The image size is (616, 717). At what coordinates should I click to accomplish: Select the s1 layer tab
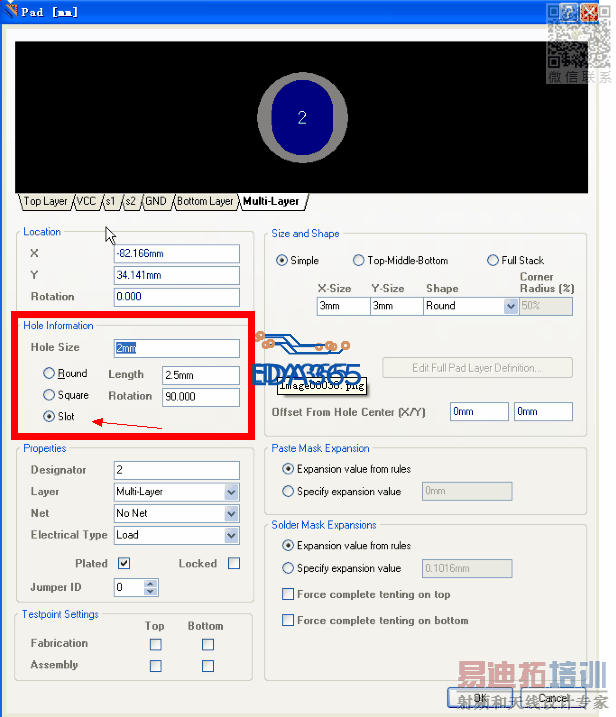coord(110,202)
